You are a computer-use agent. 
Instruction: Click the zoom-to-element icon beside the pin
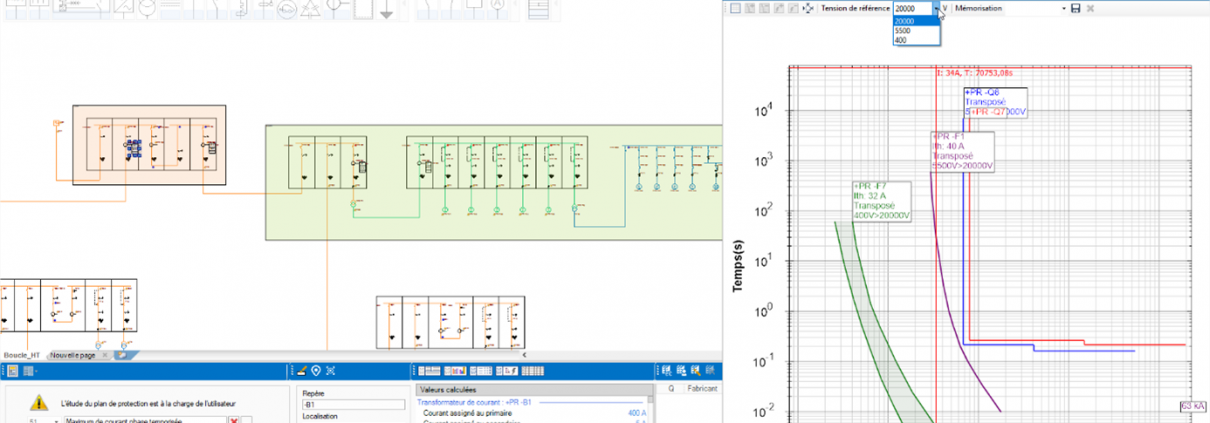tap(330, 371)
